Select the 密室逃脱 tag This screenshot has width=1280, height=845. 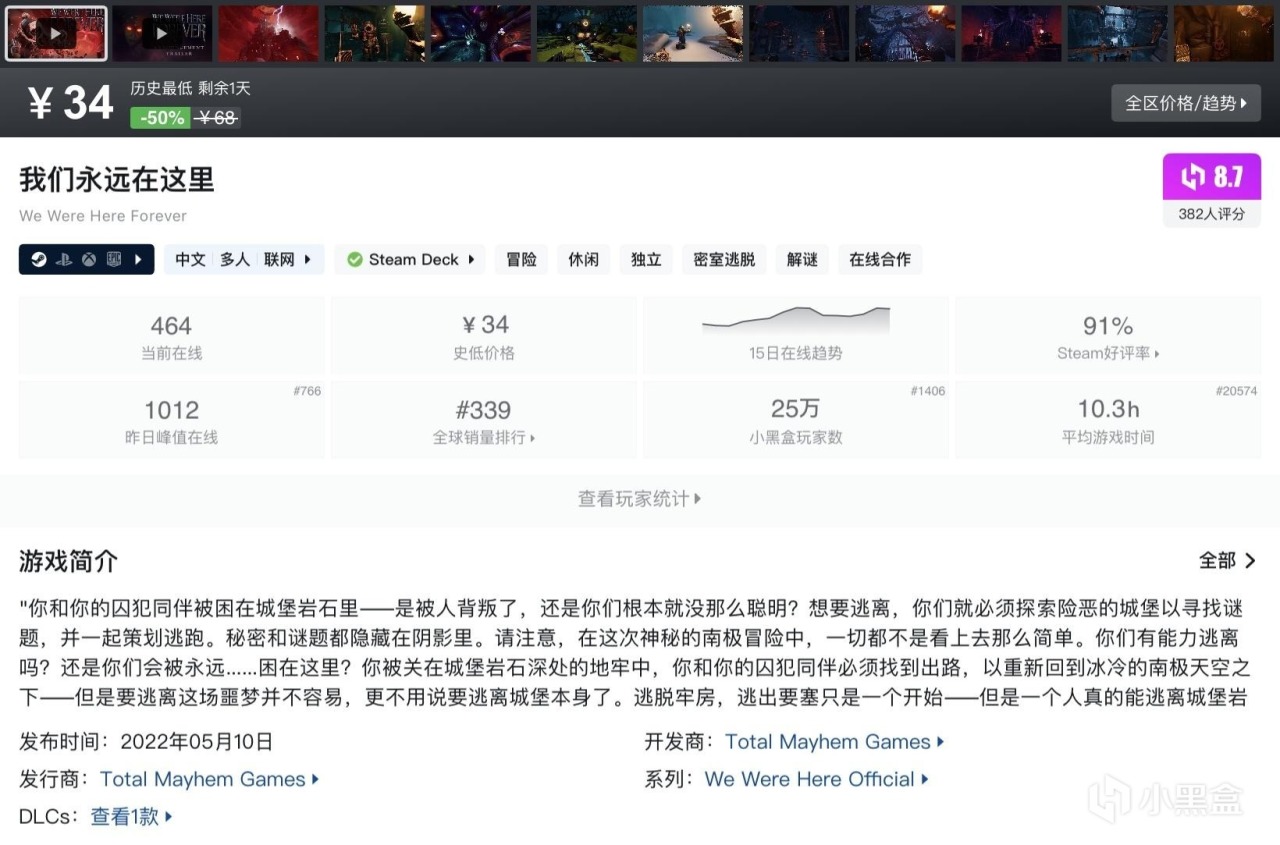pos(725,259)
